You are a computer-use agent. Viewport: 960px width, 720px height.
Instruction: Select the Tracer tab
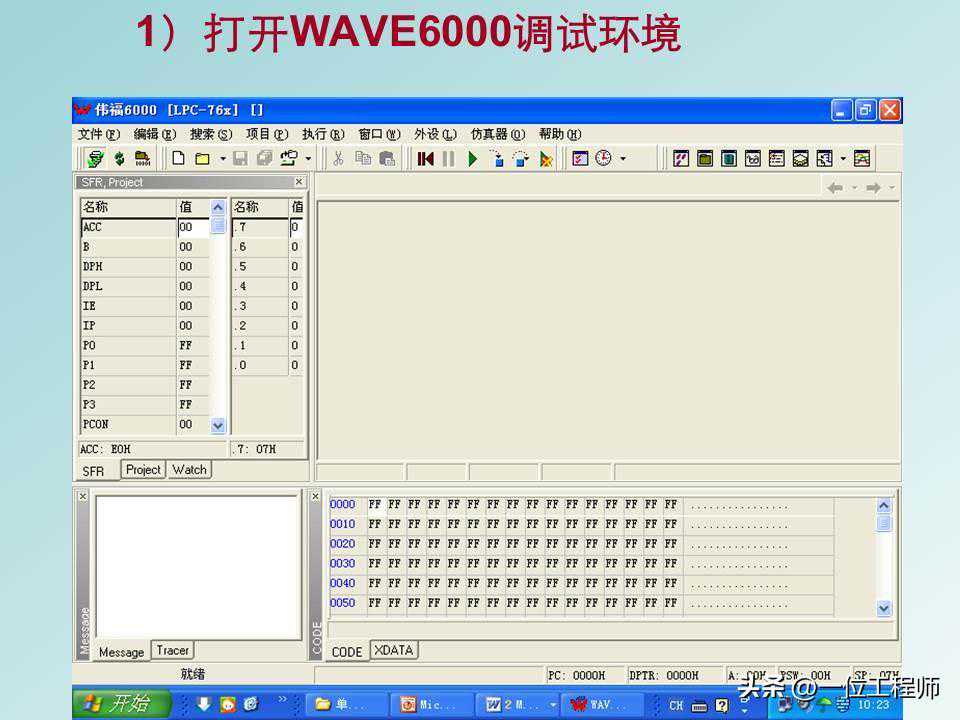tap(172, 650)
